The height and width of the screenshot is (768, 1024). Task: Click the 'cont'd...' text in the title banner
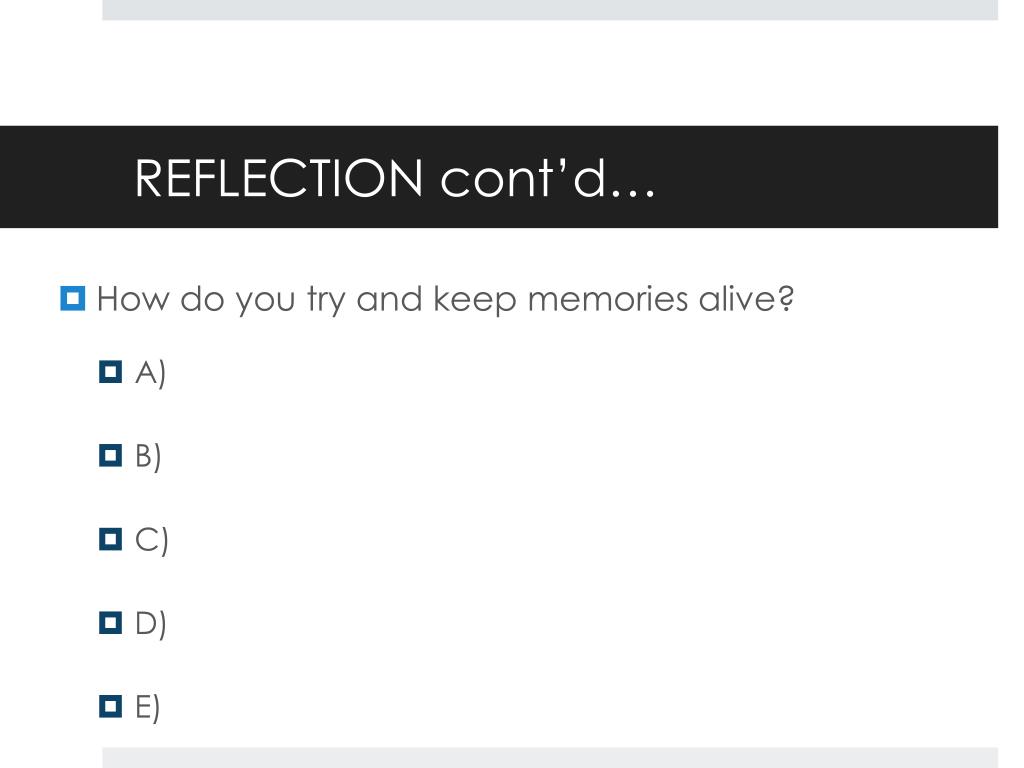(547, 178)
